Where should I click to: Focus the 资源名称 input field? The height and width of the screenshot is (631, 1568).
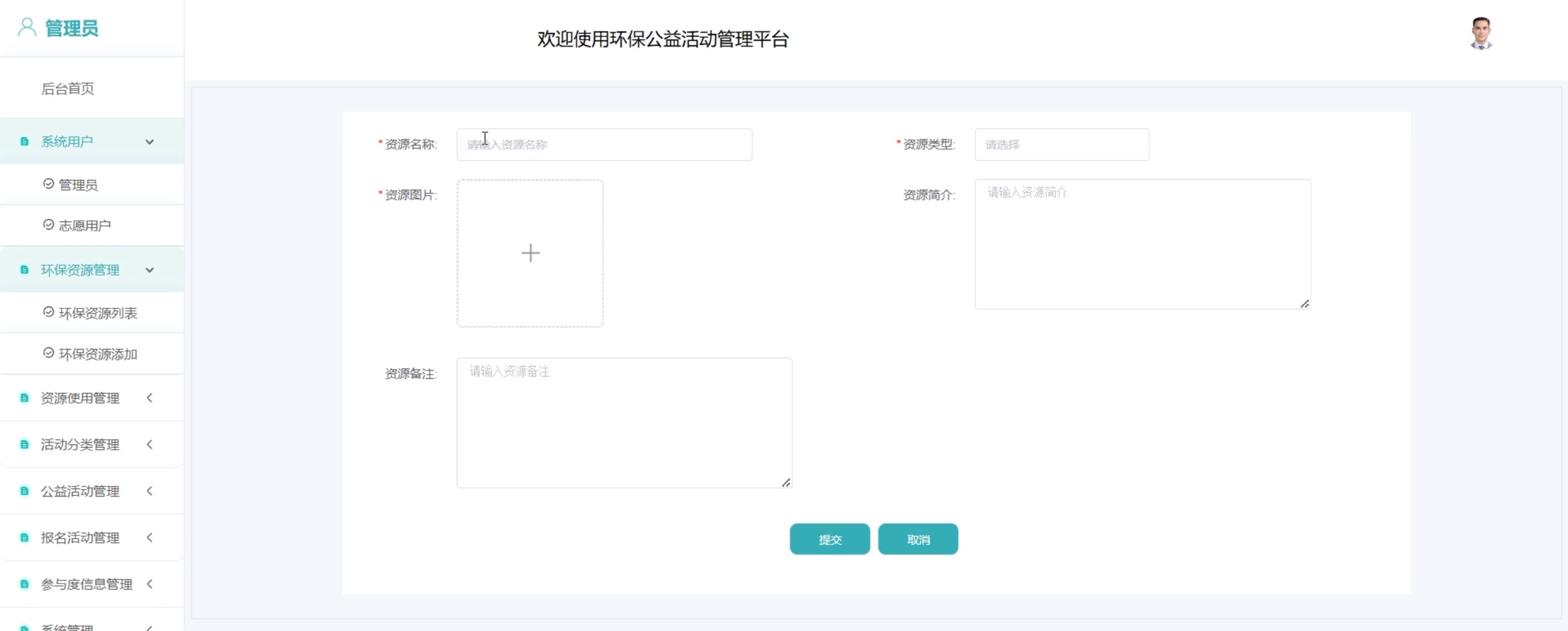pos(604,145)
